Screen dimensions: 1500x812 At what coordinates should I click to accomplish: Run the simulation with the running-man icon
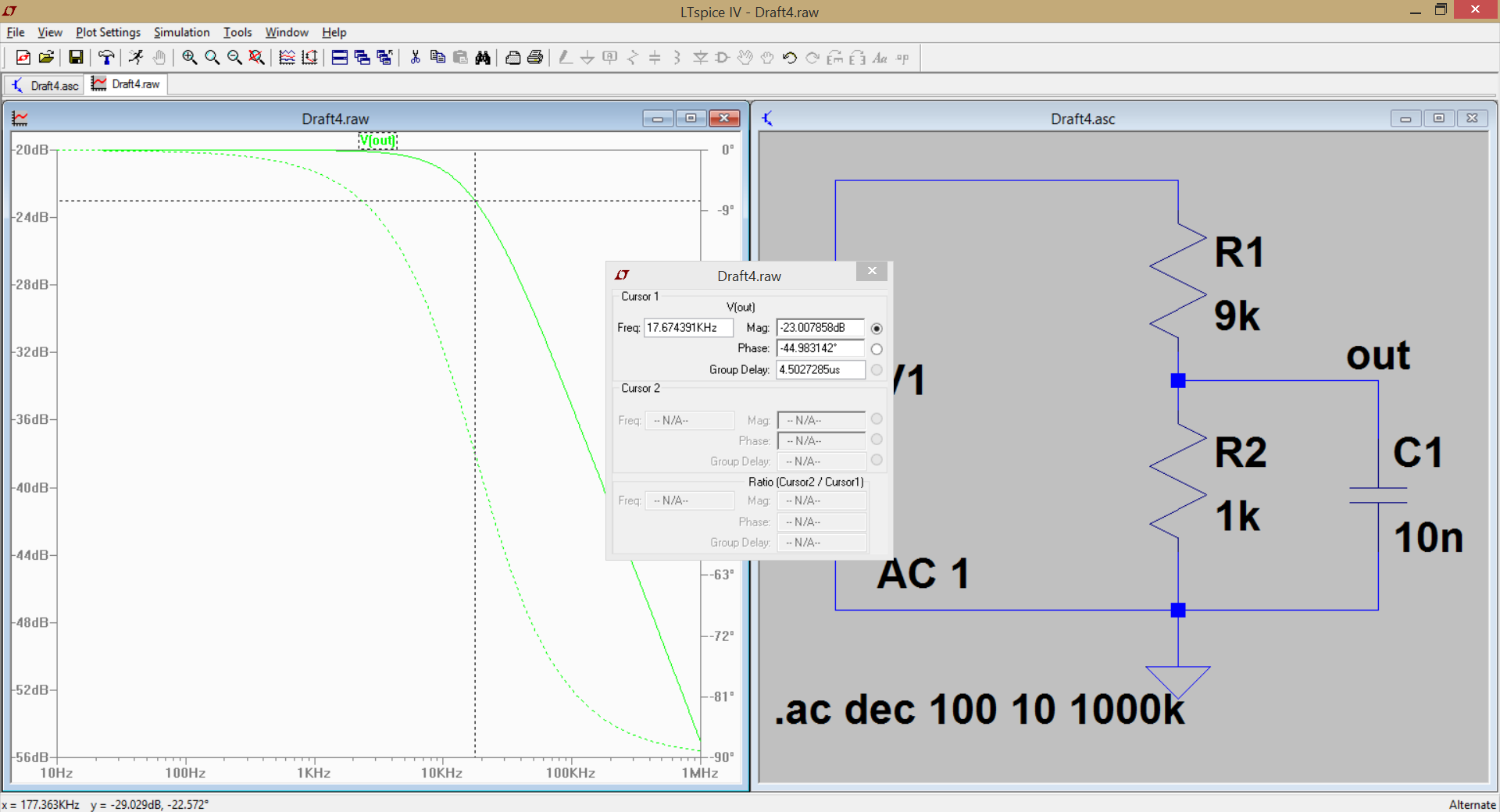pos(136,57)
